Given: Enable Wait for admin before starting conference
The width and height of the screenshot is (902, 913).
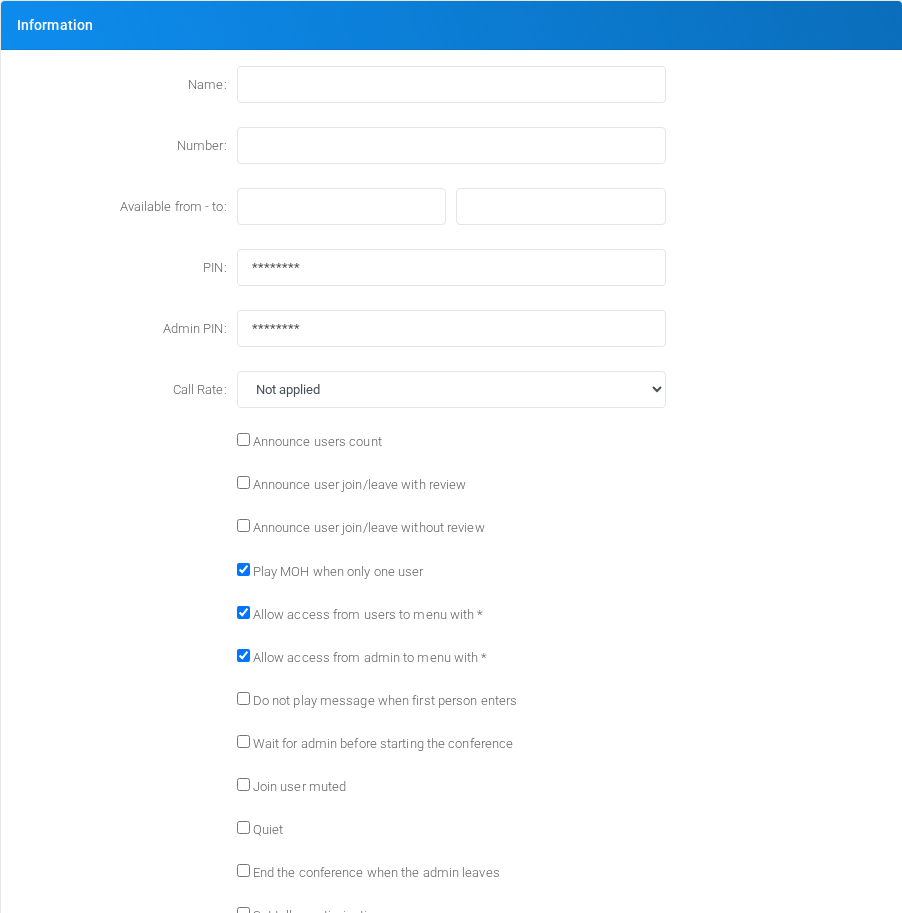Looking at the screenshot, I should tap(243, 742).
